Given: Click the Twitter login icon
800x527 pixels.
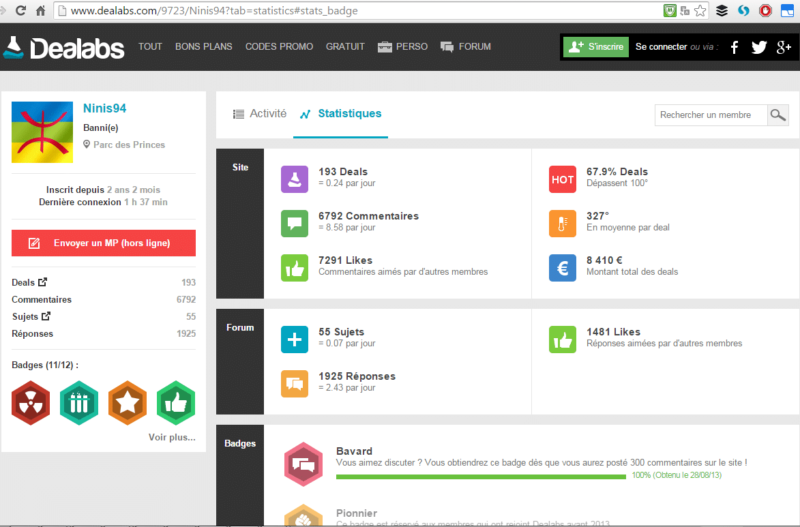Looking at the screenshot, I should (x=759, y=47).
